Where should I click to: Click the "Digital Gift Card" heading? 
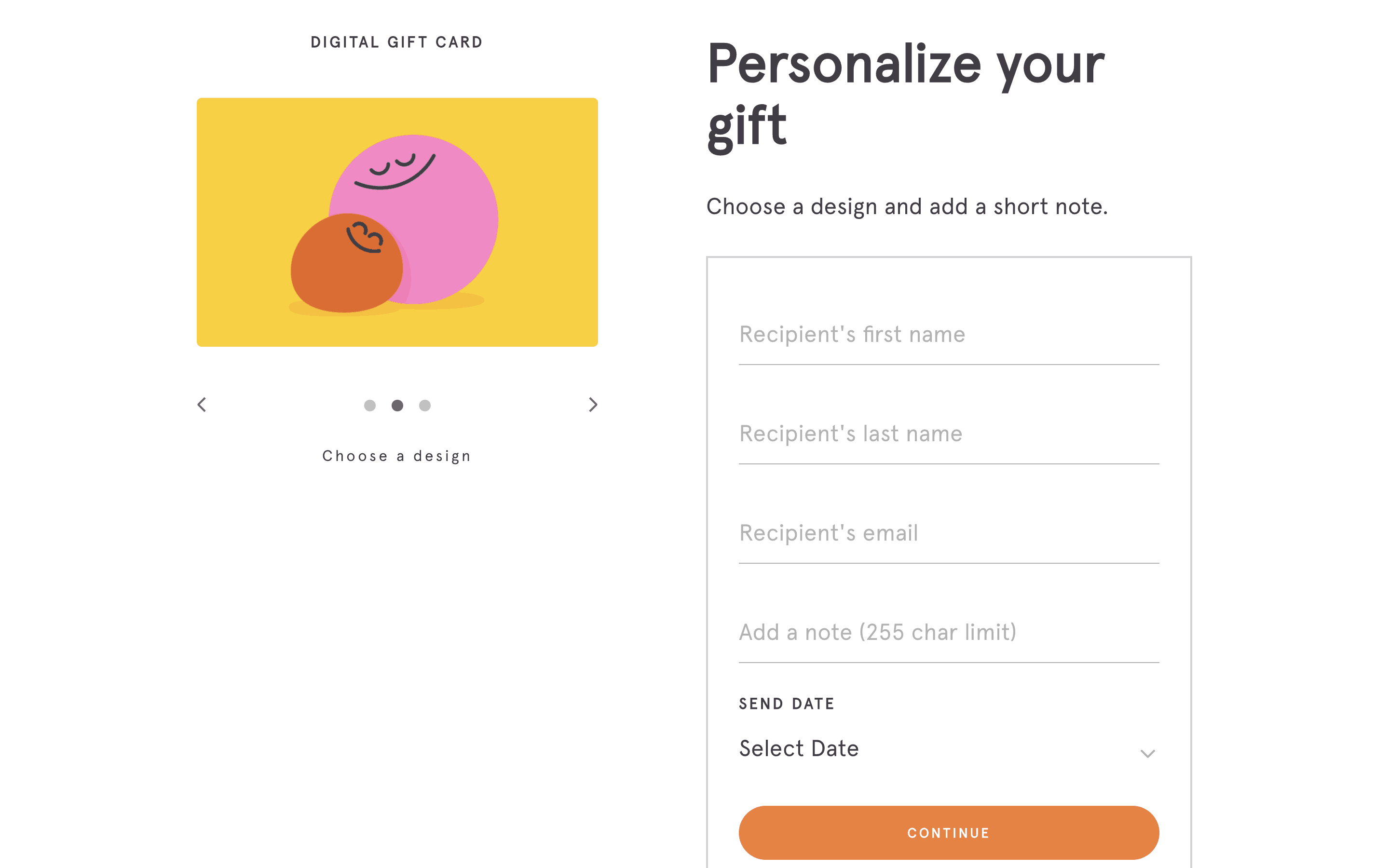396,42
